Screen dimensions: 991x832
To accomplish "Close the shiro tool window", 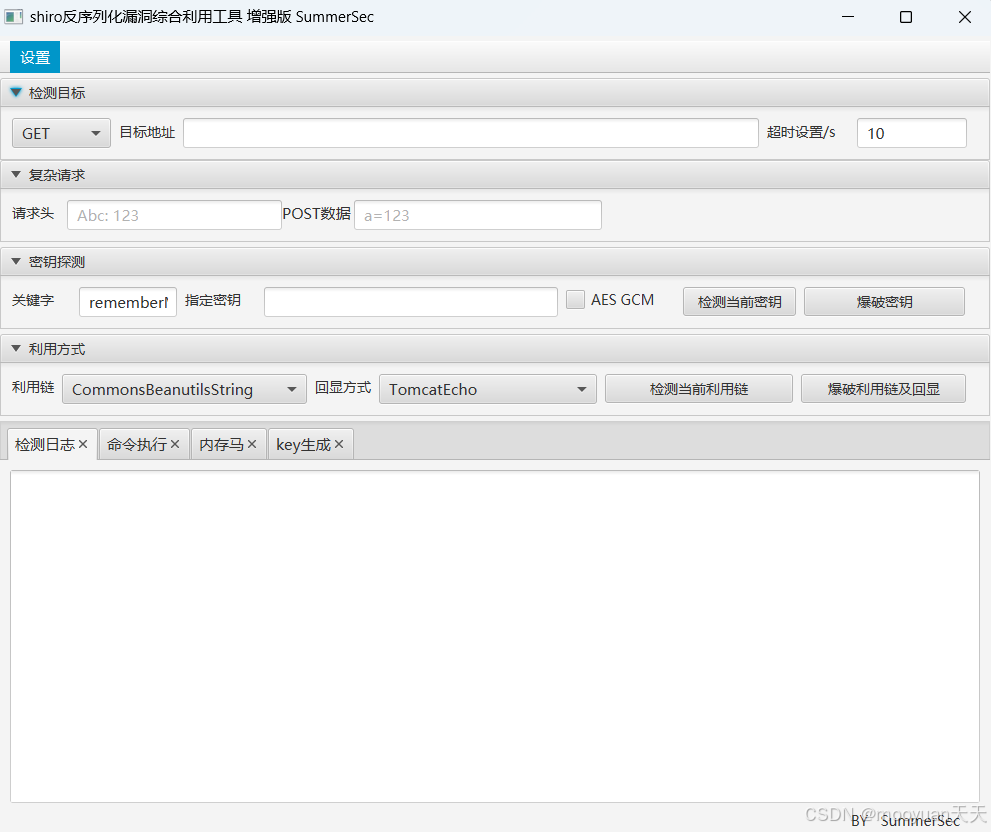I will tap(964, 16).
